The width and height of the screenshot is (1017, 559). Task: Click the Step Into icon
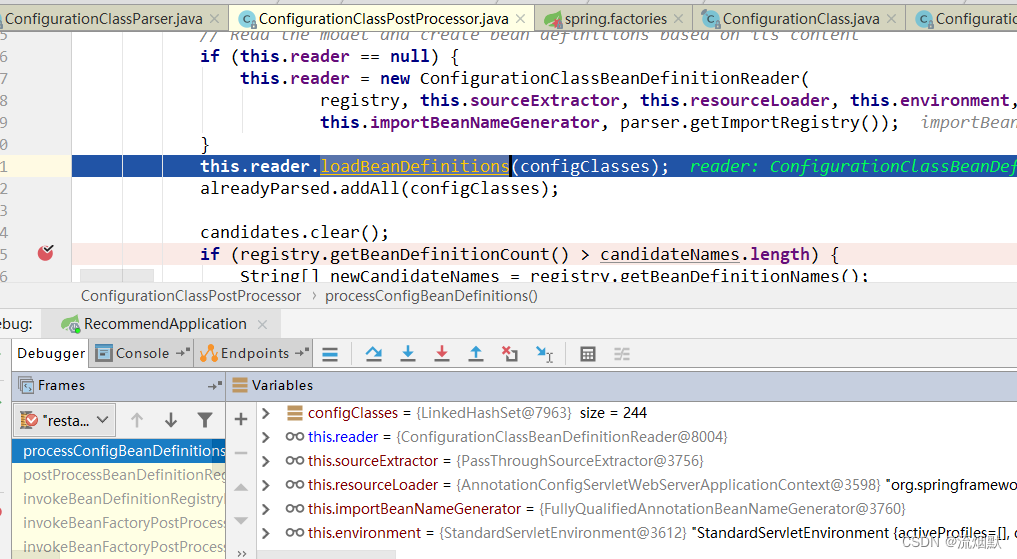pyautogui.click(x=407, y=354)
